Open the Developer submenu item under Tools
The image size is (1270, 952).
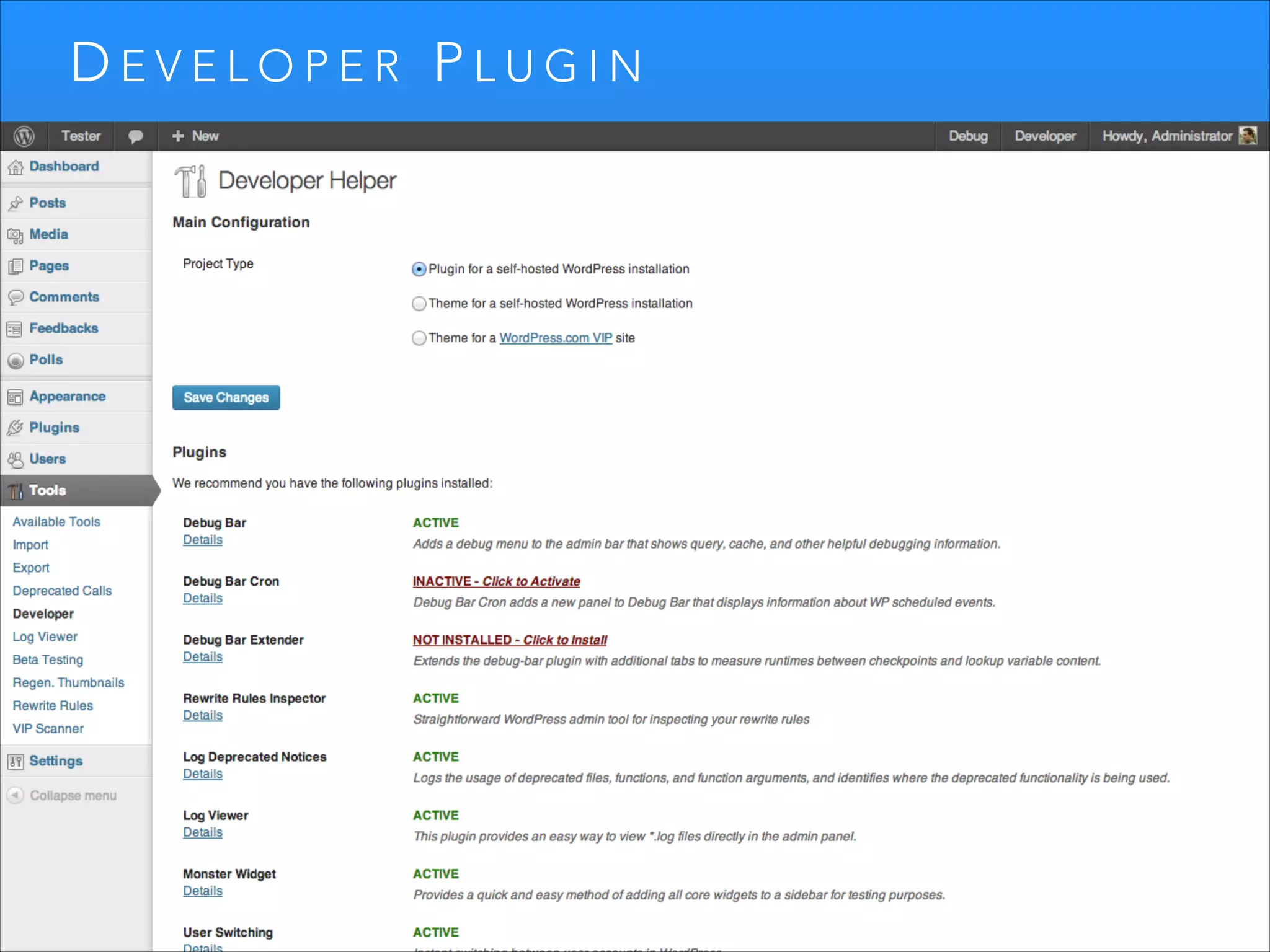pyautogui.click(x=43, y=614)
